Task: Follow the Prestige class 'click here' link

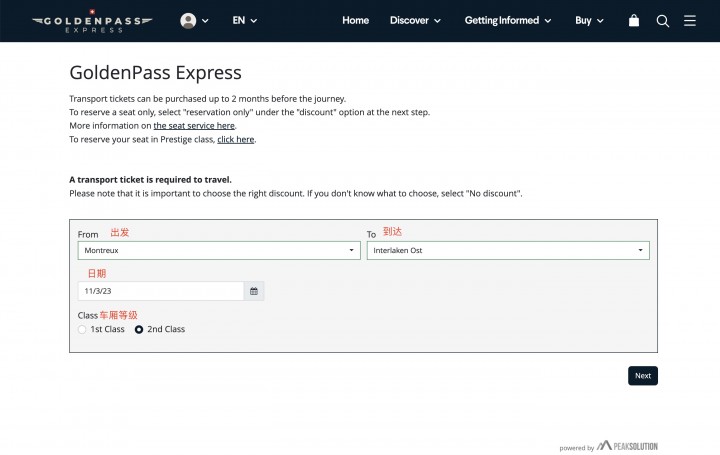Action: [236, 139]
